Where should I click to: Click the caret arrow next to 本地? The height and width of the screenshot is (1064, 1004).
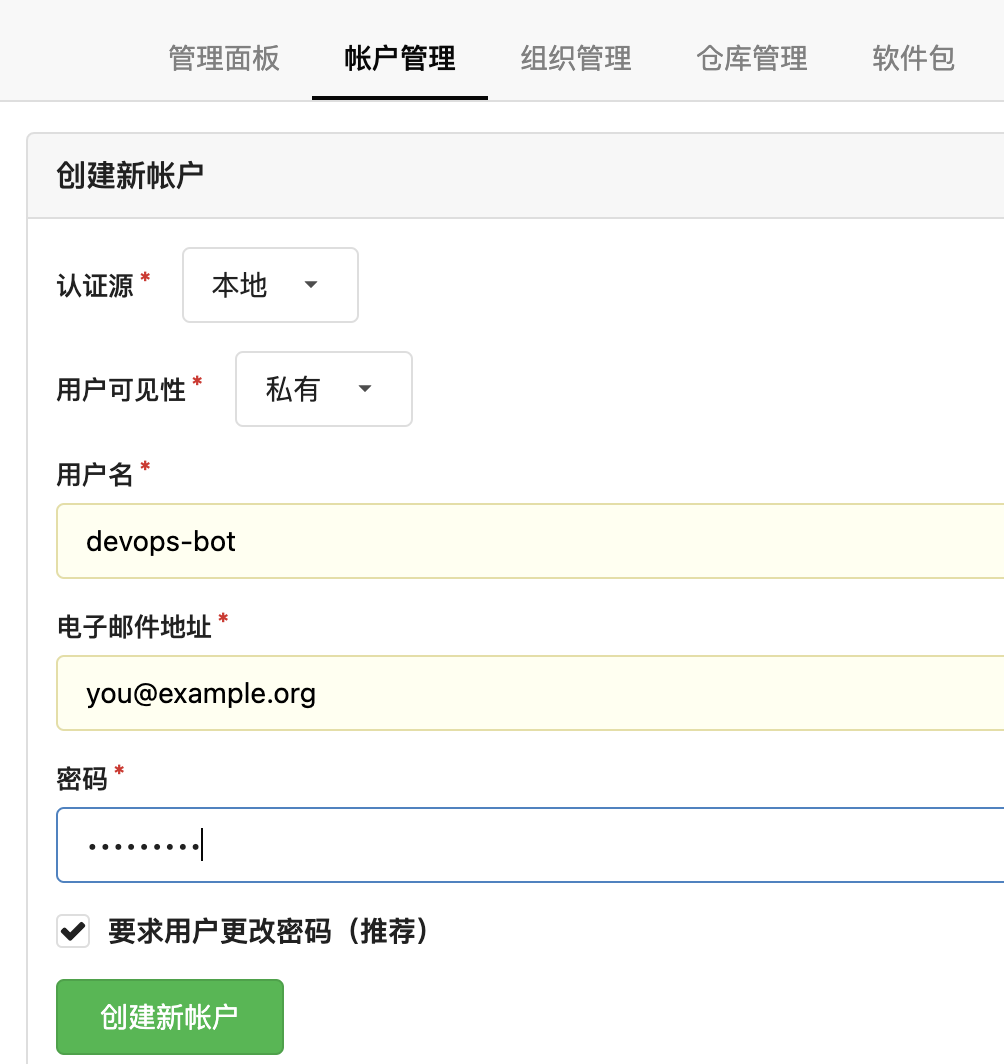(x=311, y=285)
